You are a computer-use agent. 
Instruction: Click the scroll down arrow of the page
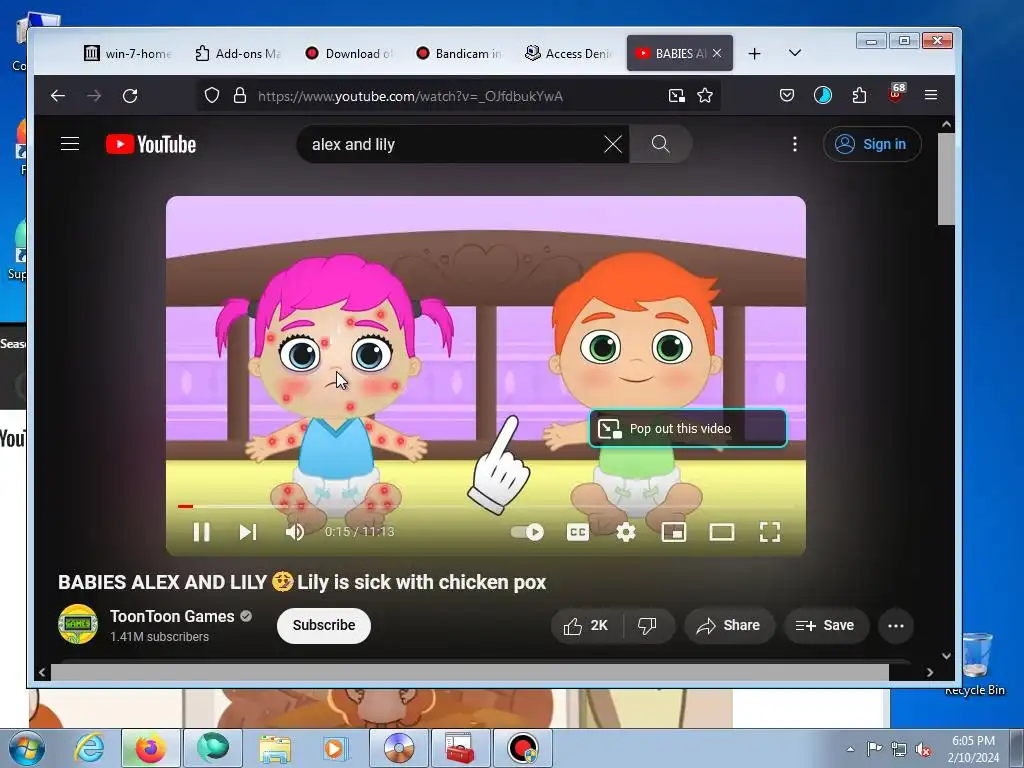click(x=946, y=656)
